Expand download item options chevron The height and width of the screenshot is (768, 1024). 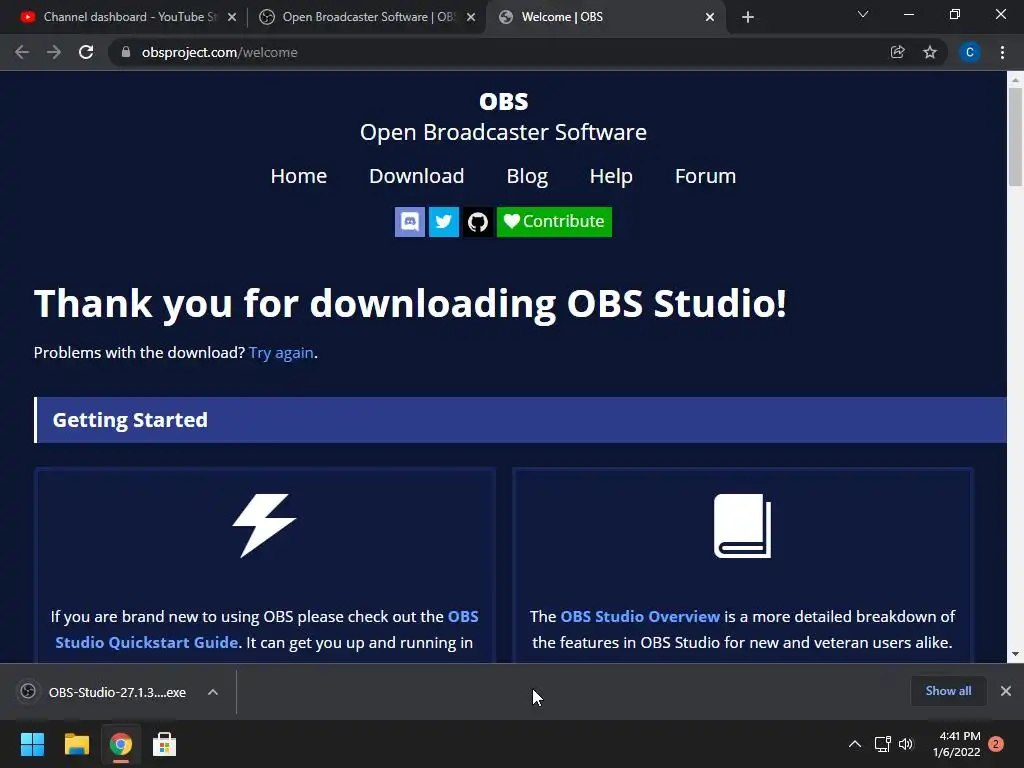(x=213, y=692)
